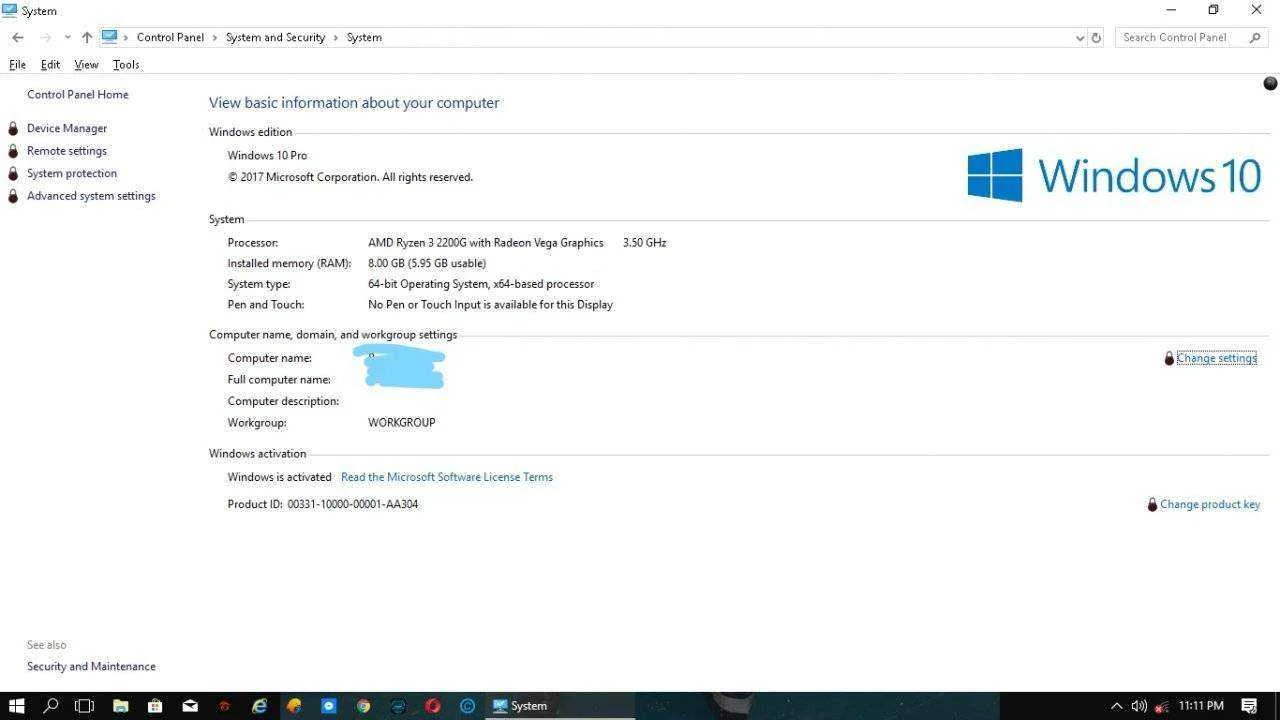Open taskbar Search
This screenshot has height=720, width=1280.
[51, 705]
